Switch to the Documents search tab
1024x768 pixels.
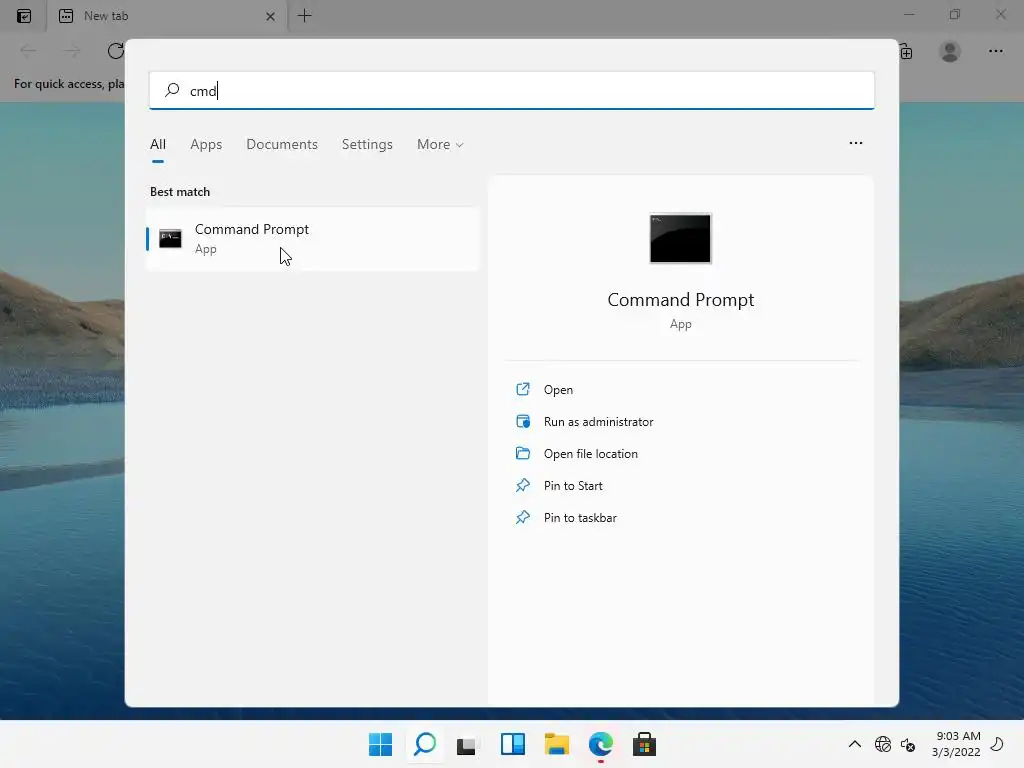[282, 144]
